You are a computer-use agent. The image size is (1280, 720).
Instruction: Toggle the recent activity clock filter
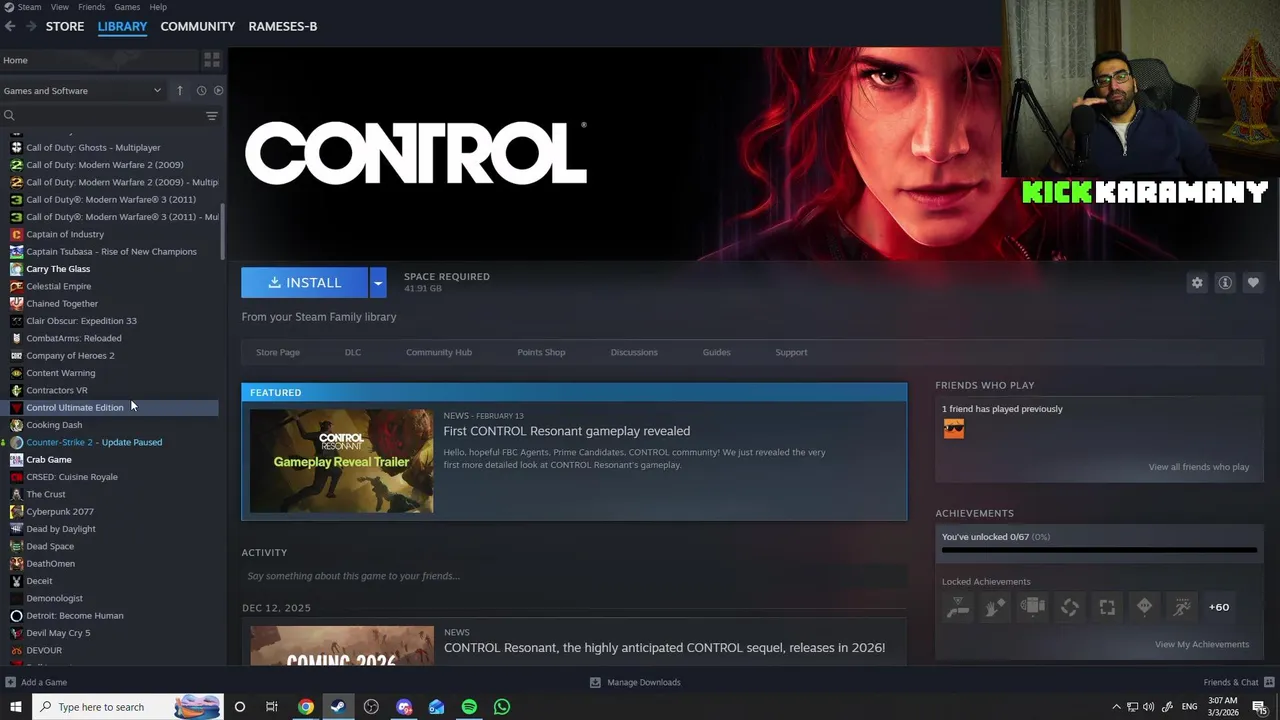coord(201,90)
